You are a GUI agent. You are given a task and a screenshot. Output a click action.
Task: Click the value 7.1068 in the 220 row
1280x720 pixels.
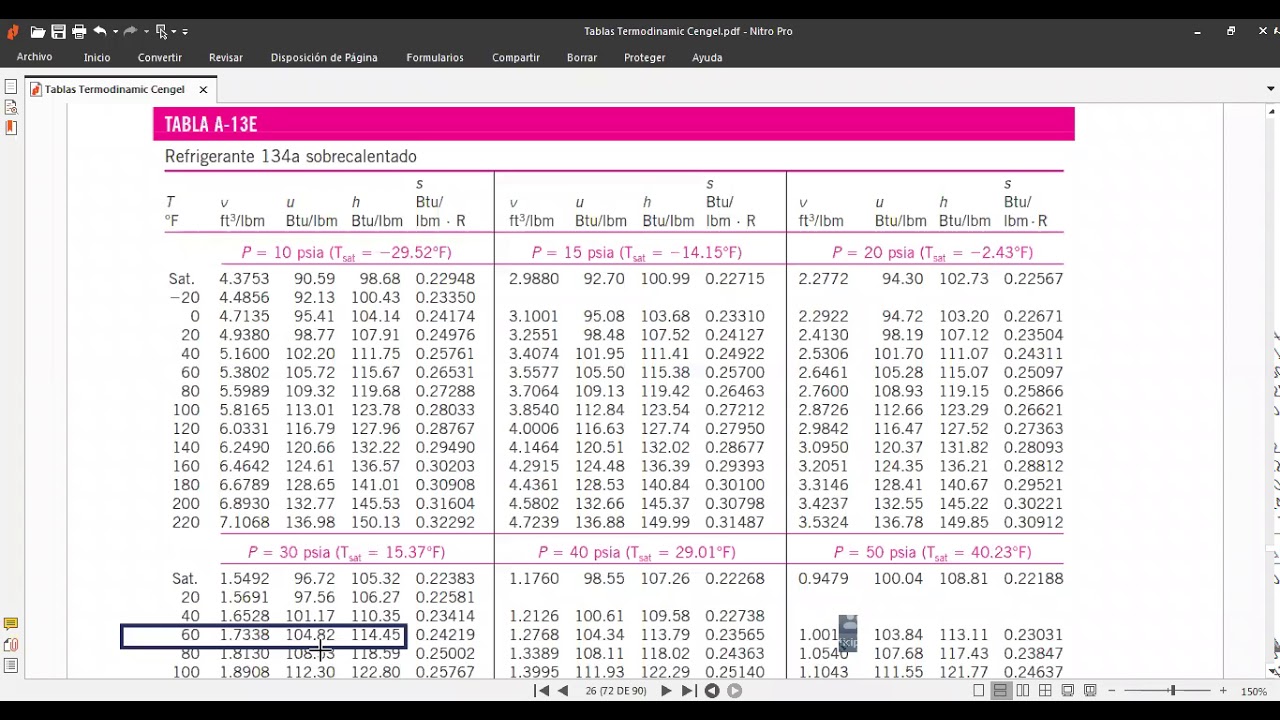(244, 523)
